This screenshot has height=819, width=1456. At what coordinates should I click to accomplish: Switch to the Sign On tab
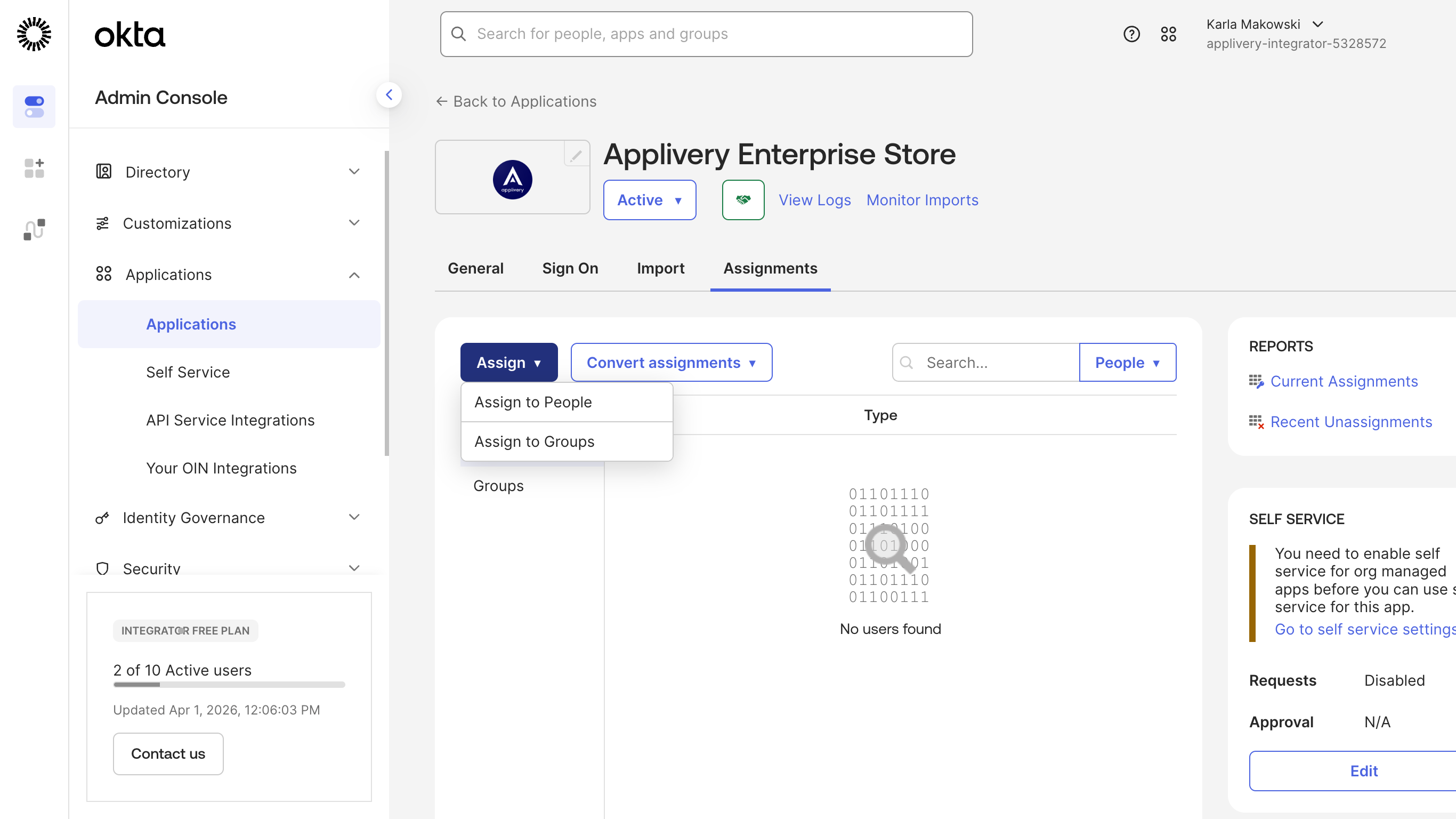point(570,268)
